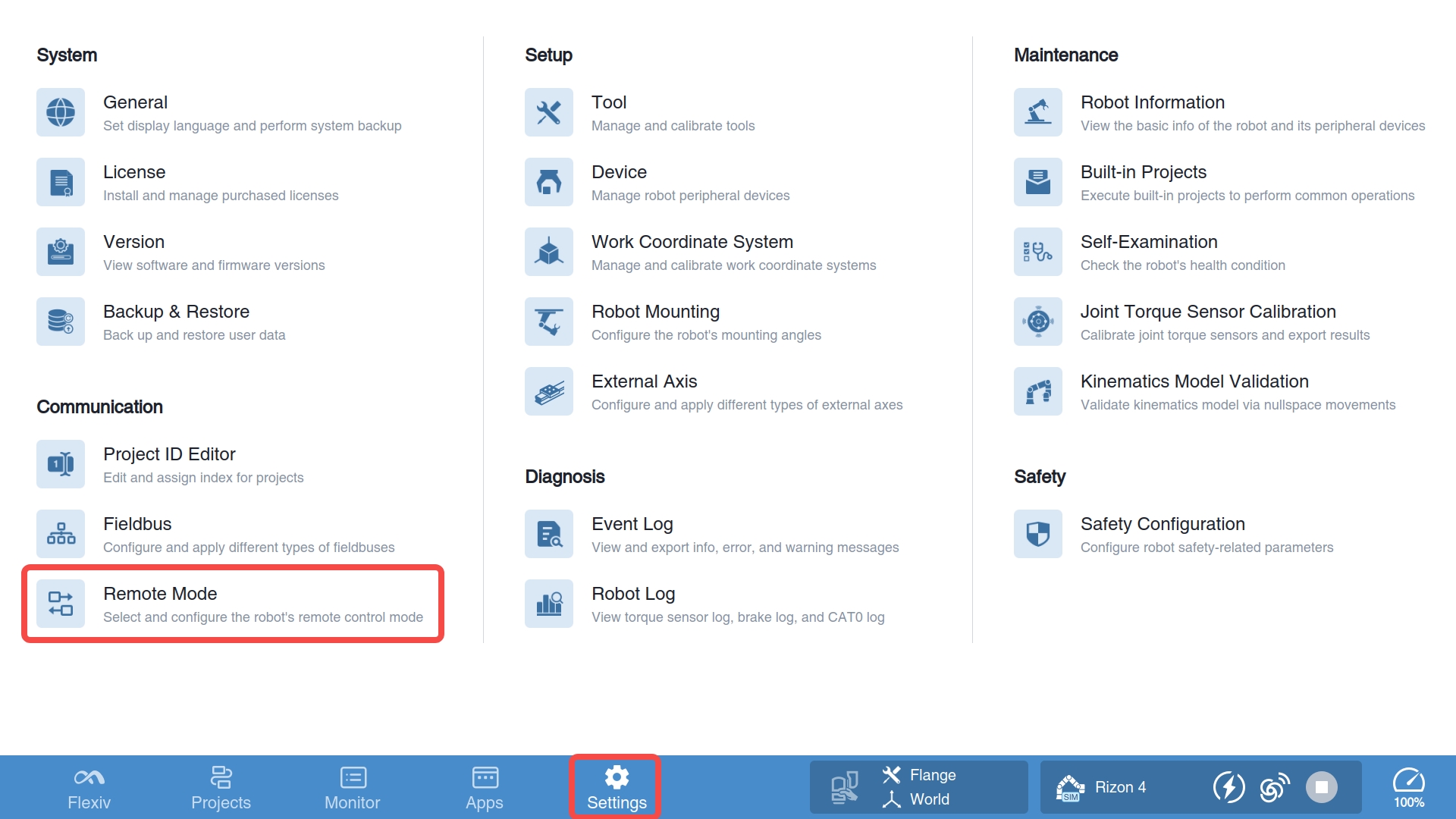1456x819 pixels.
Task: Open the Device gripper icon
Action: 549,182
